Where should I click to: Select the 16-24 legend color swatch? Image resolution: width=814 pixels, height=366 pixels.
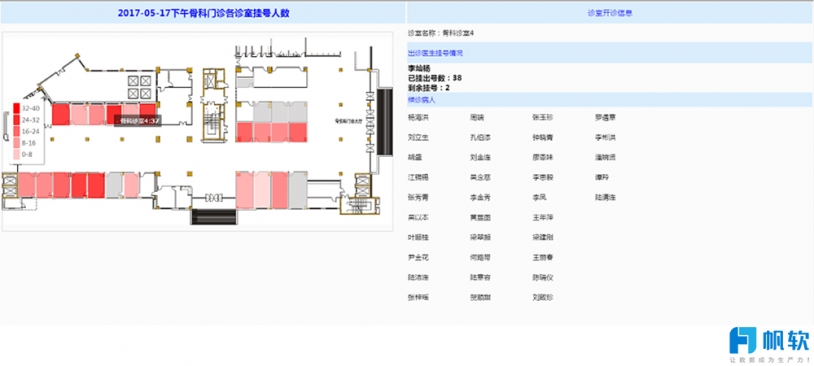[17, 131]
